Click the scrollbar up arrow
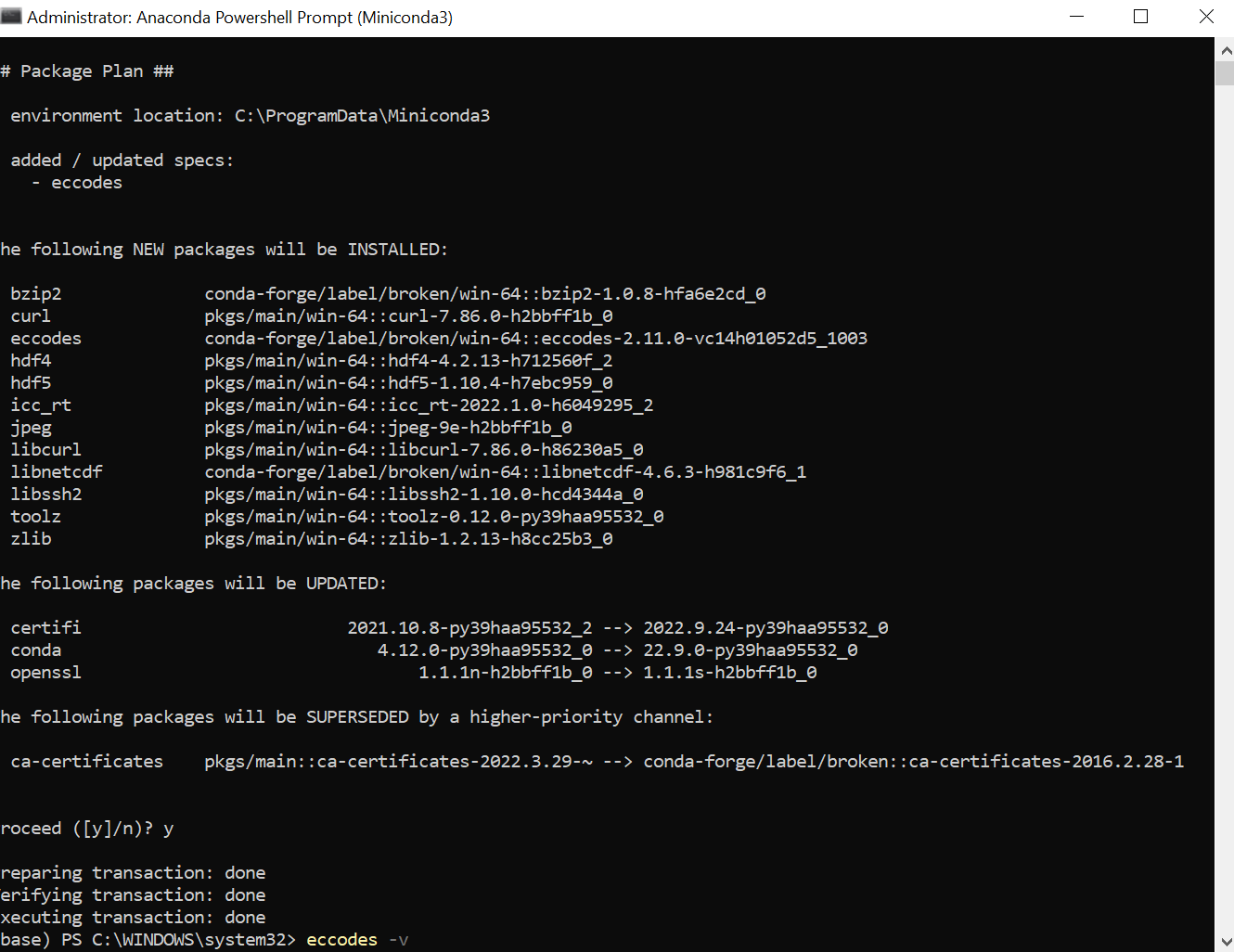The image size is (1234, 952). (x=1225, y=50)
